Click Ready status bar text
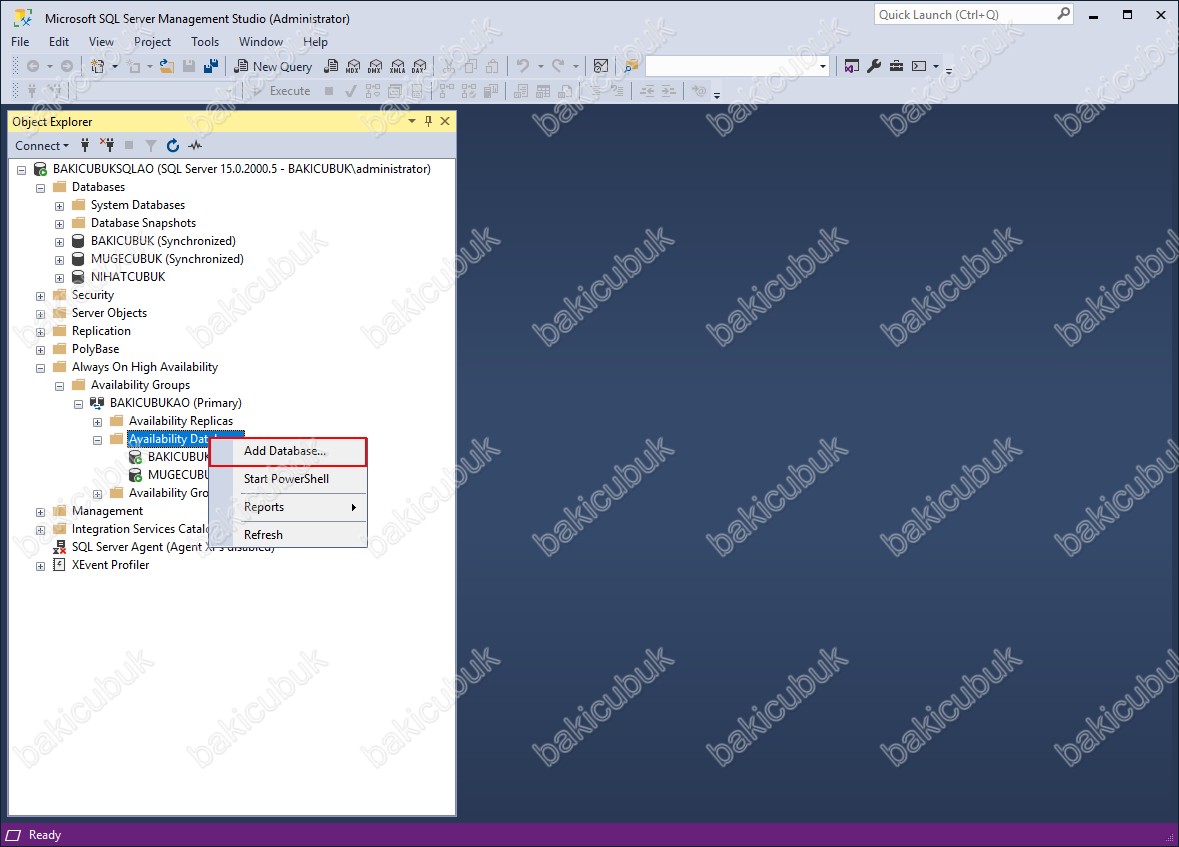Screen dimensions: 1179x847 (44, 835)
